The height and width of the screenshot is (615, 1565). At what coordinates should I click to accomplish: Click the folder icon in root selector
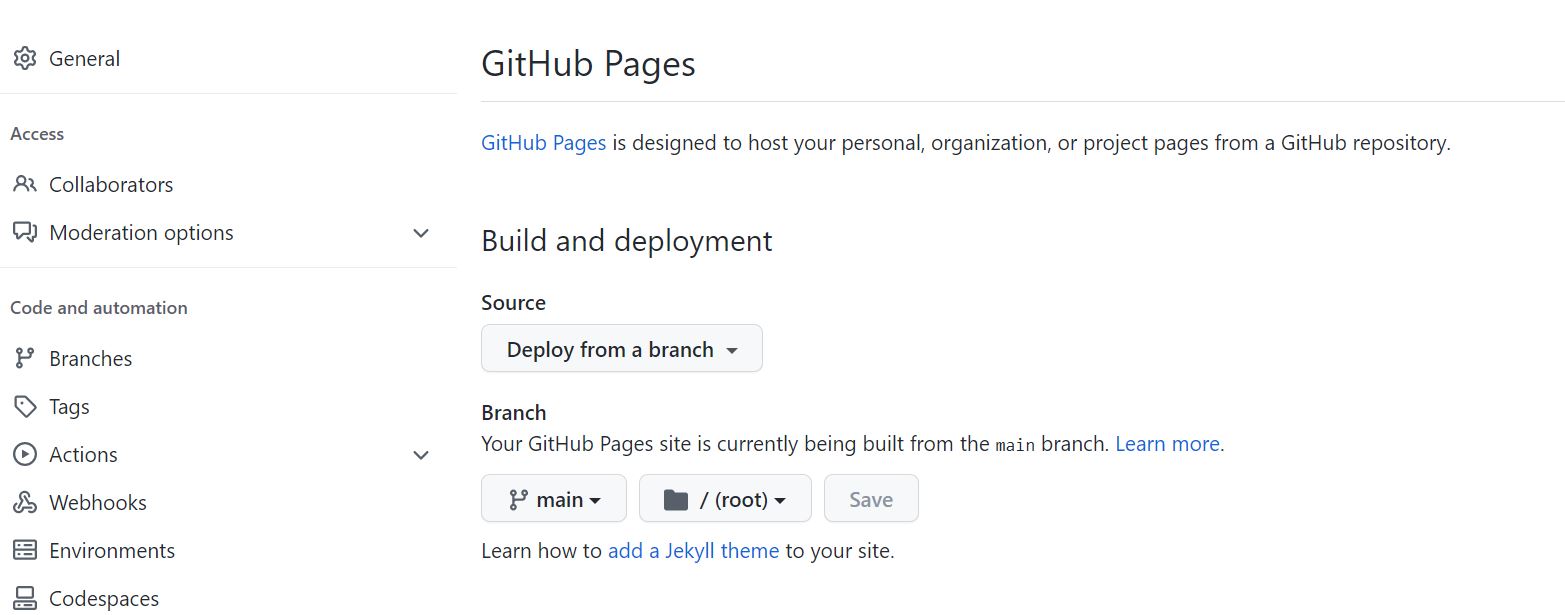[676, 499]
